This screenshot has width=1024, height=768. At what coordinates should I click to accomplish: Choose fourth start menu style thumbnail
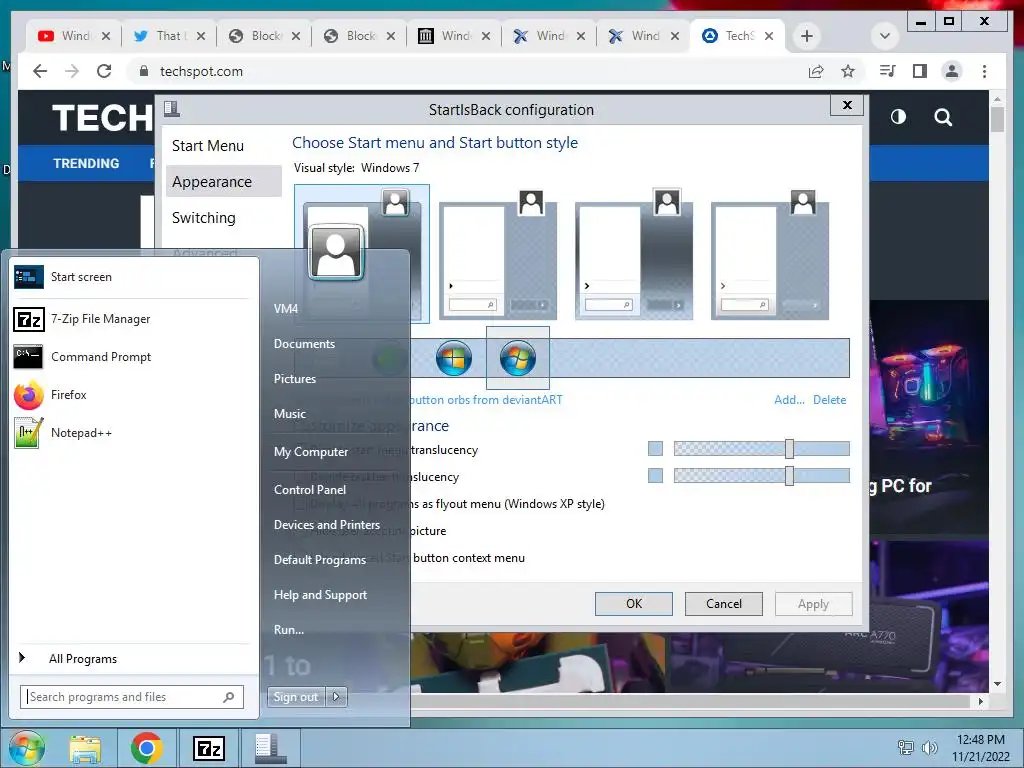(770, 255)
